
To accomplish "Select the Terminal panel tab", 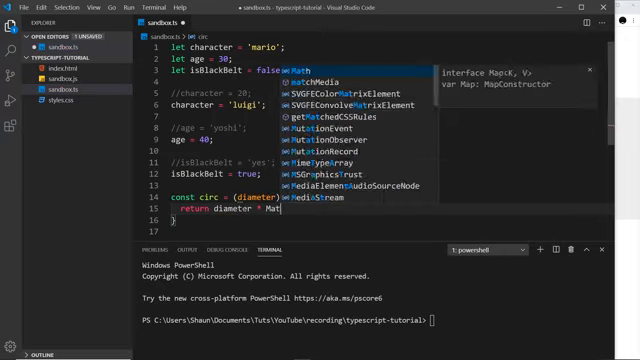I will (269, 250).
